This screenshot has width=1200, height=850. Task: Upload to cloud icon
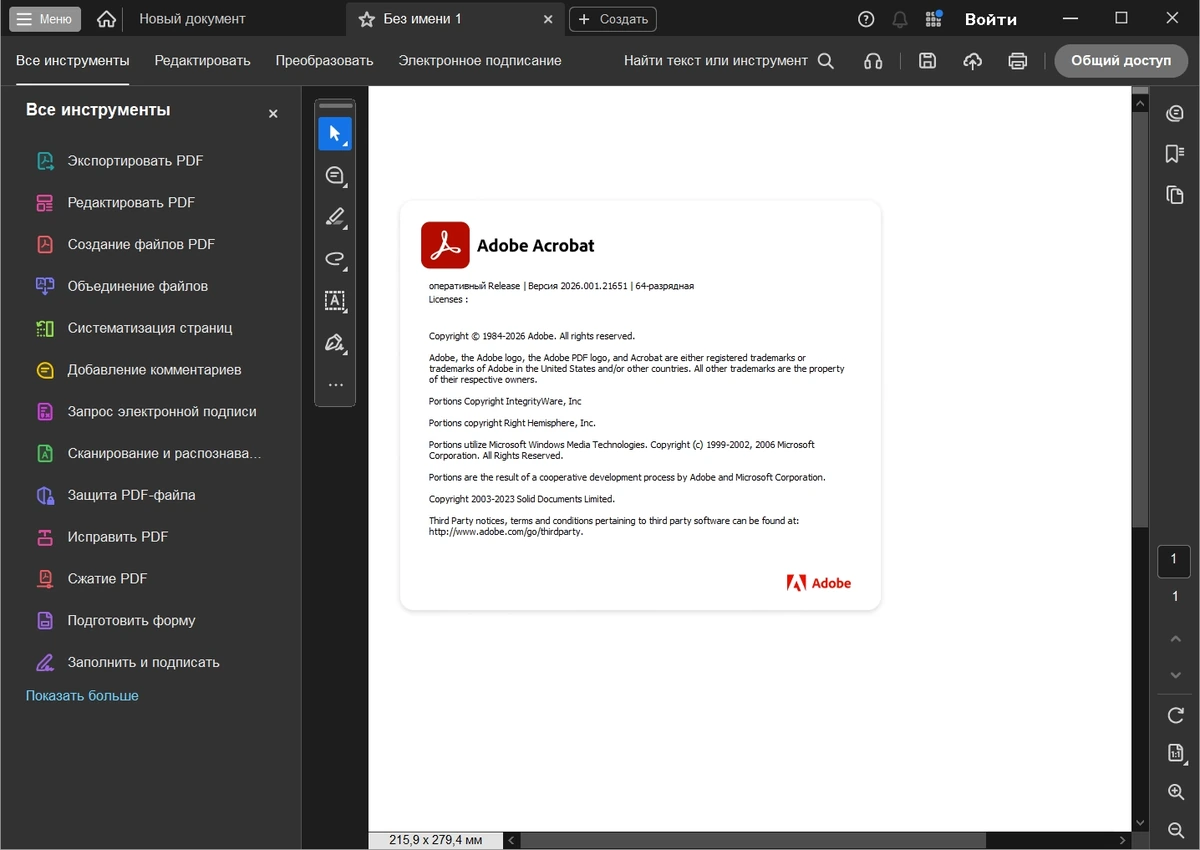(972, 61)
